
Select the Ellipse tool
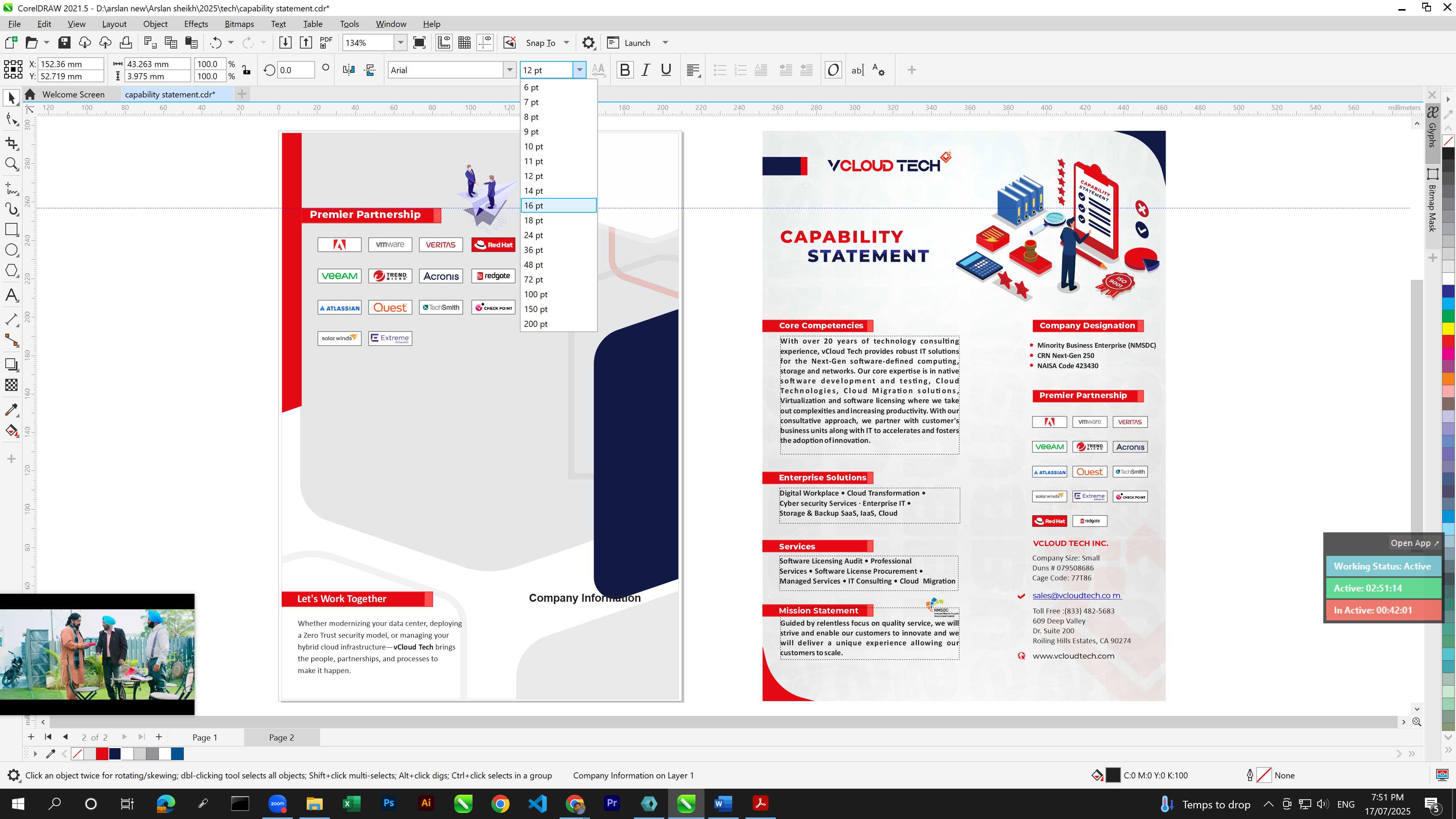point(11,250)
